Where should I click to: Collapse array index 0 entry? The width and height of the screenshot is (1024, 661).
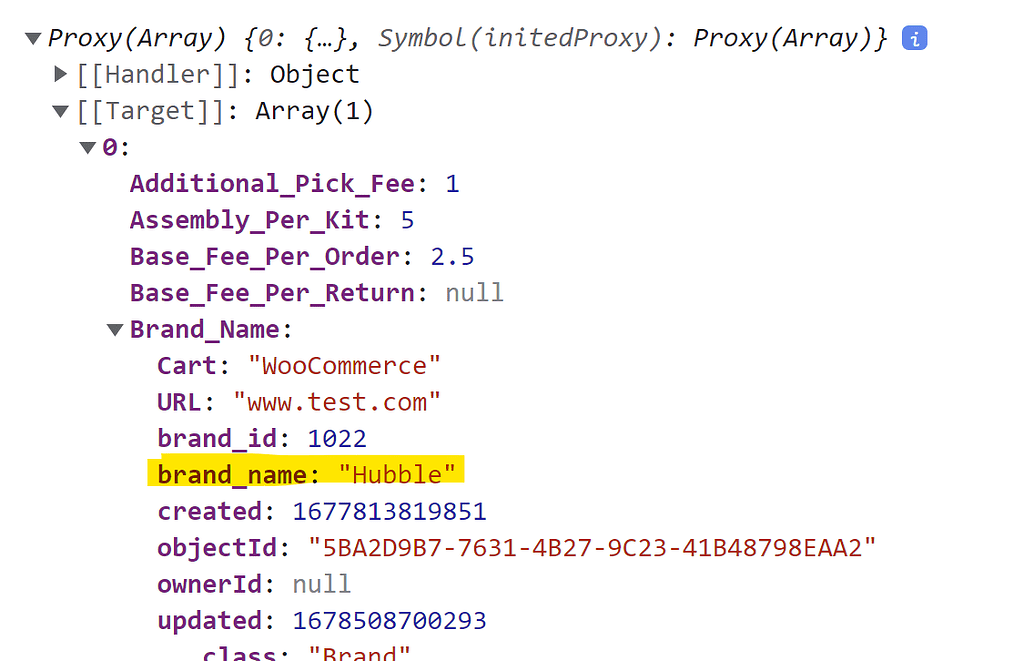[88, 148]
